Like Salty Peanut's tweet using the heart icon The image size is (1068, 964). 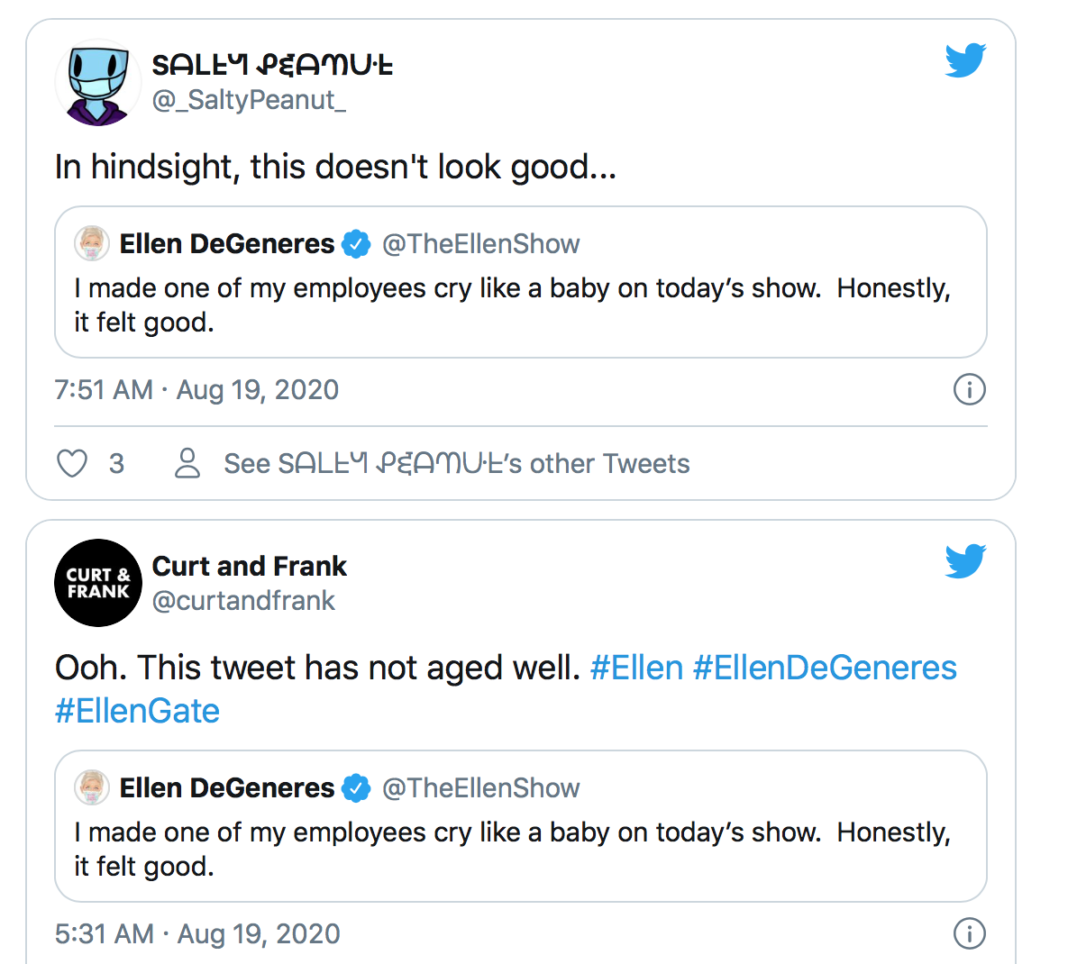coord(71,463)
